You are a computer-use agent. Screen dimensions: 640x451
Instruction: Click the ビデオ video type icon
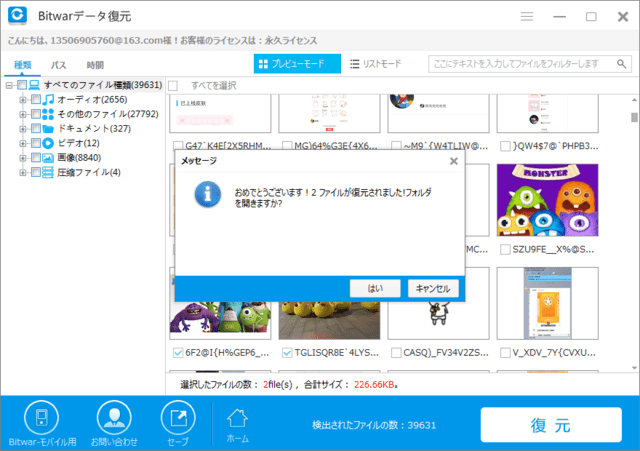48,143
